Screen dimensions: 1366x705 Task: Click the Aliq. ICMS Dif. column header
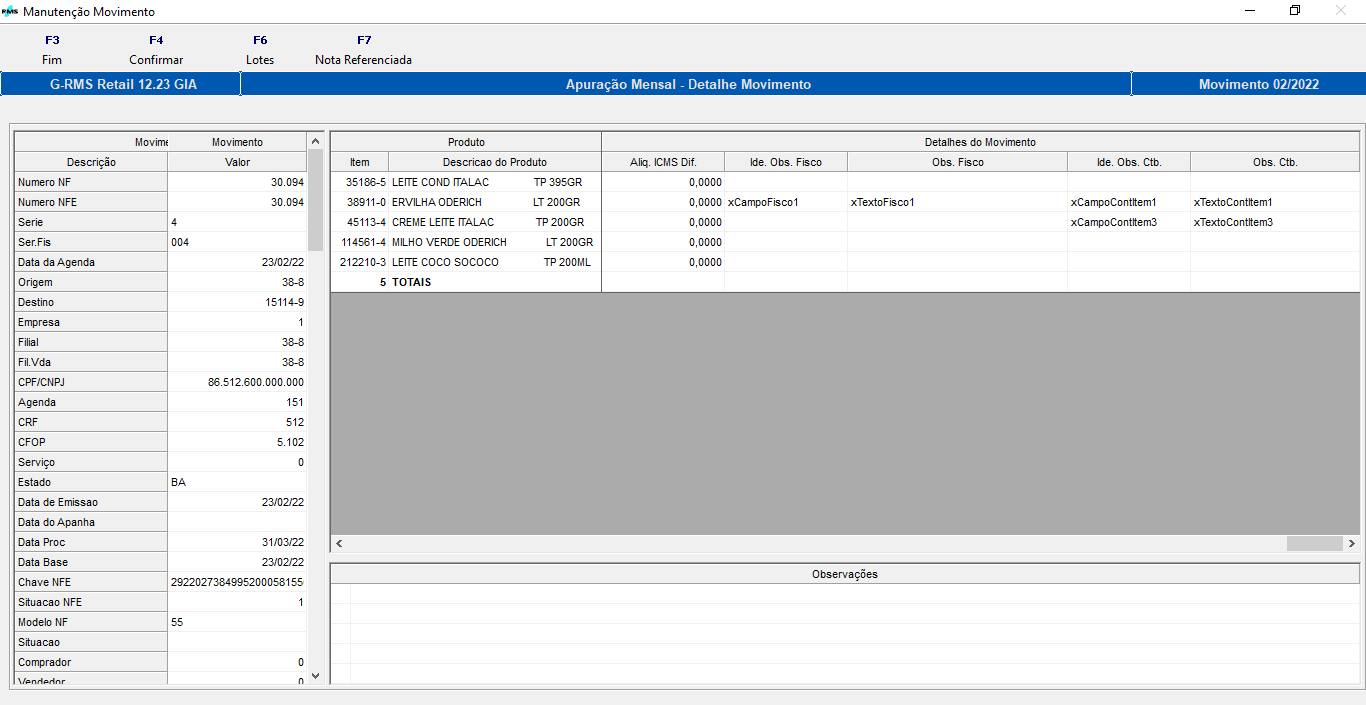(663, 162)
